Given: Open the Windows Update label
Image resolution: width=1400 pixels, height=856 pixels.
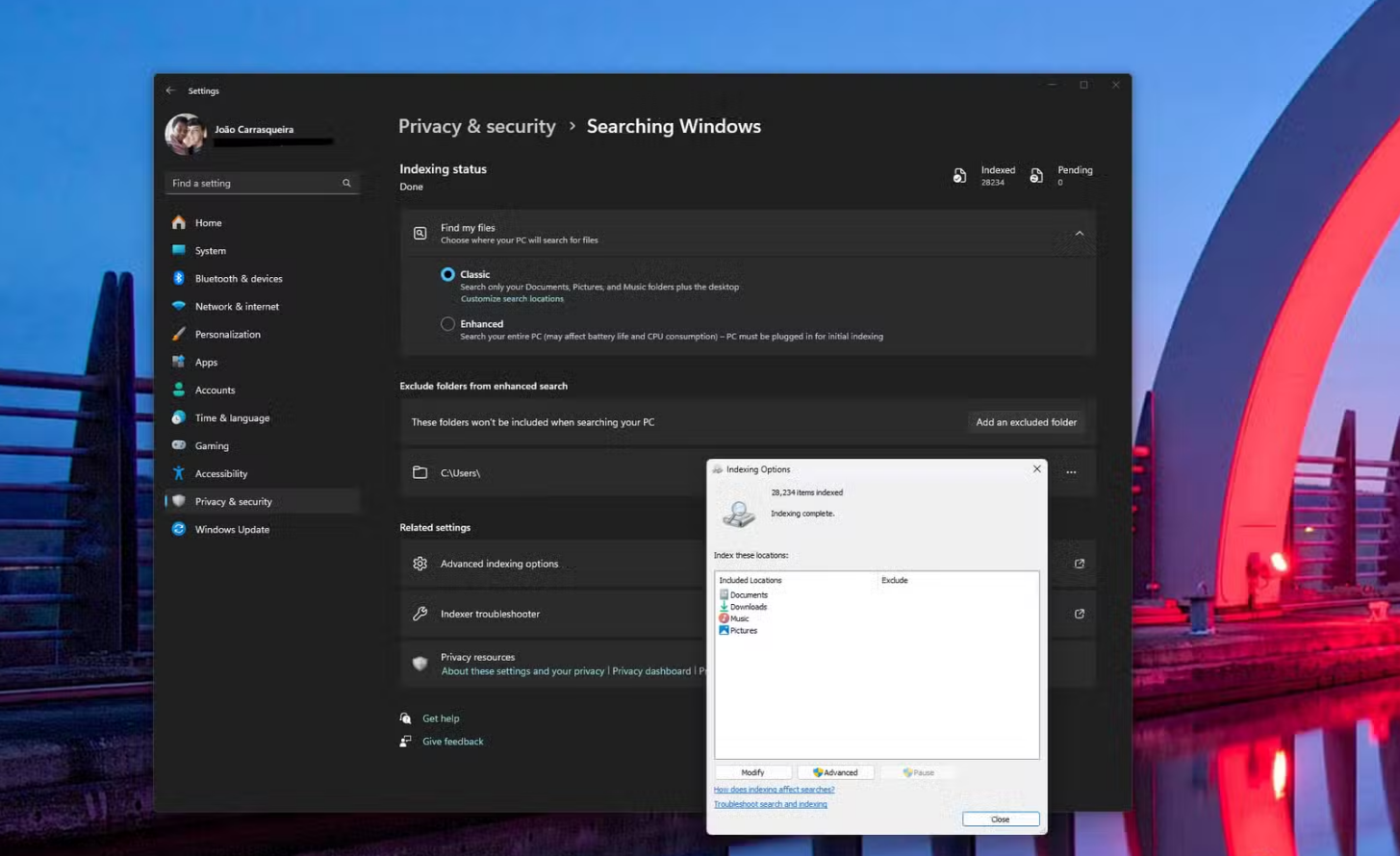Looking at the screenshot, I should (232, 529).
